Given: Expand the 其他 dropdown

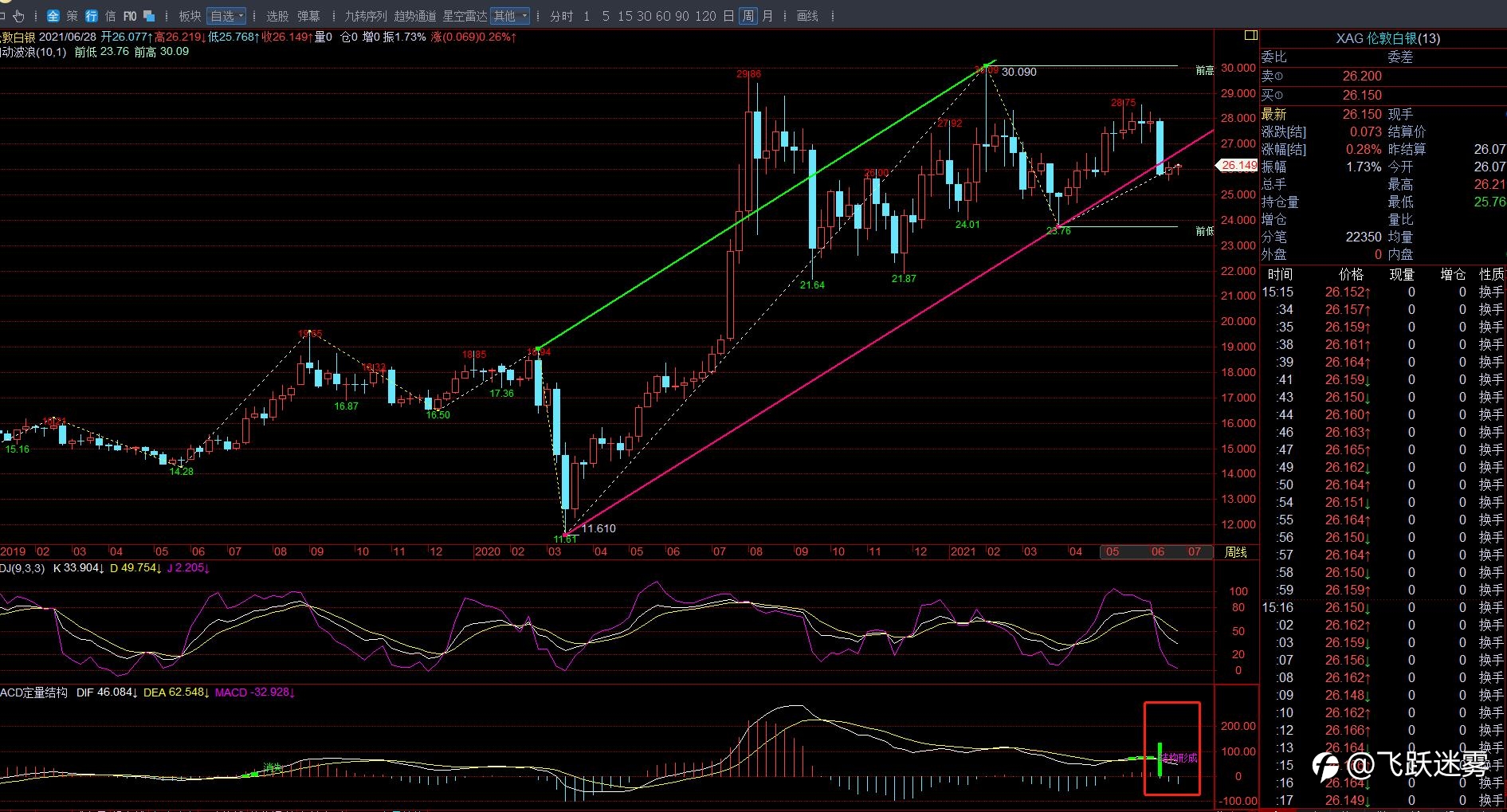Looking at the screenshot, I should 510,16.
